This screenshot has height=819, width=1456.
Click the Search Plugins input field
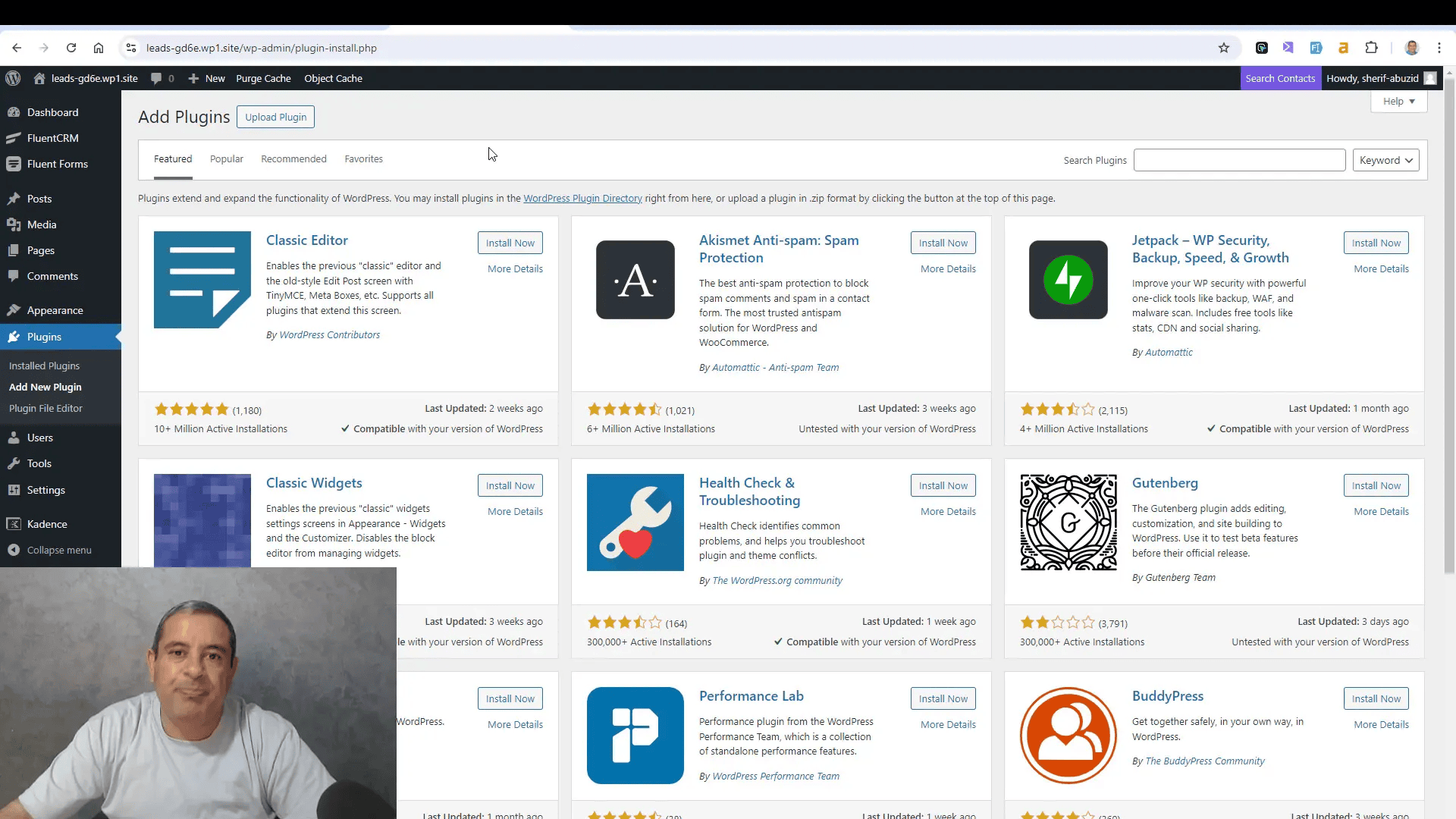[1239, 160]
